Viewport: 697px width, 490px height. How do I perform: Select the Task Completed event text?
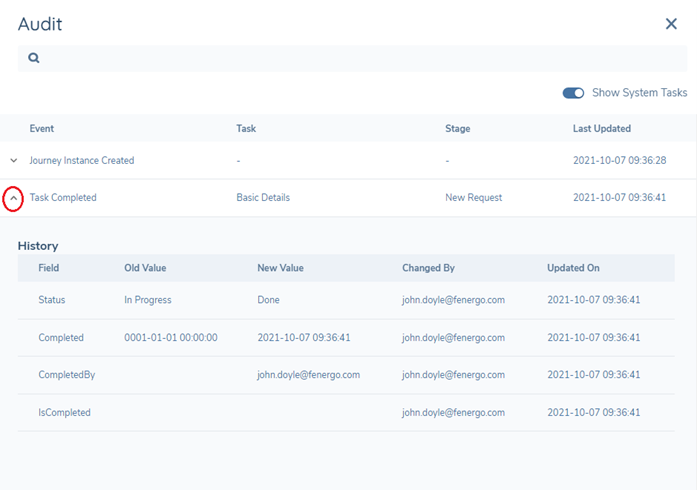(x=63, y=198)
